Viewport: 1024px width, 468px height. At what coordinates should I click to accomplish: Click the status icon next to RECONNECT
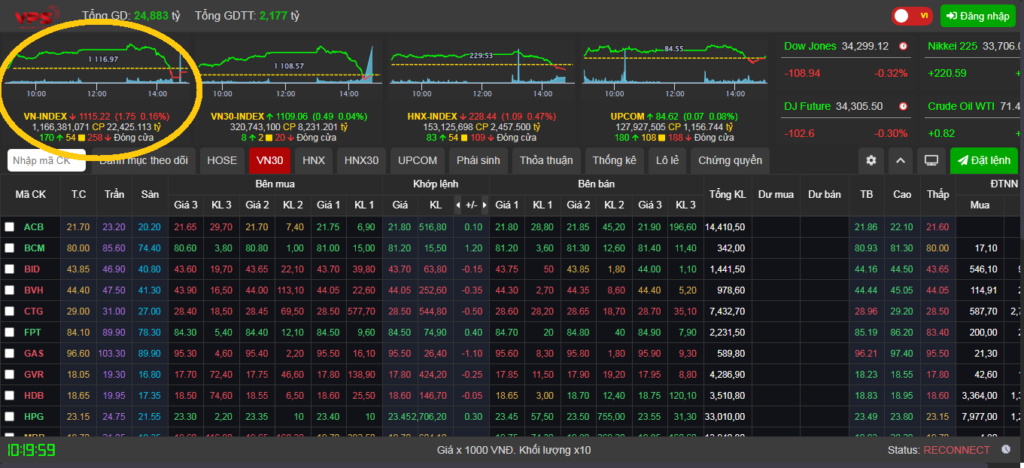tap(1005, 450)
